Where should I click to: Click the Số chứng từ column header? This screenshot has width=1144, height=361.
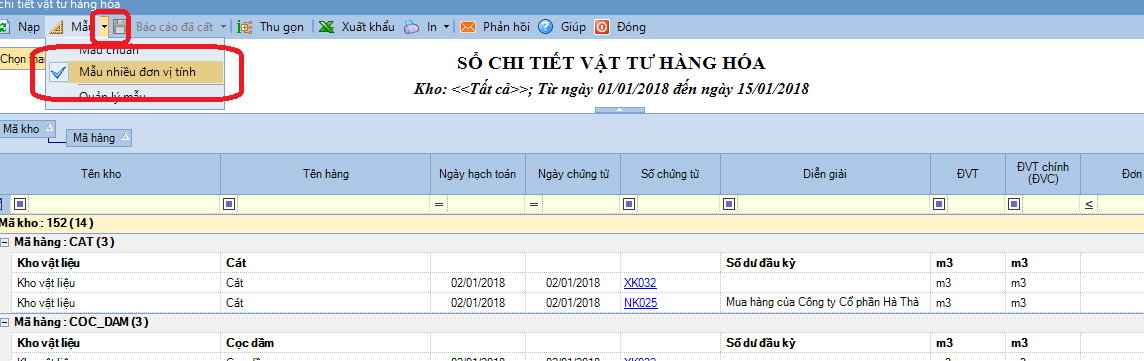point(670,174)
